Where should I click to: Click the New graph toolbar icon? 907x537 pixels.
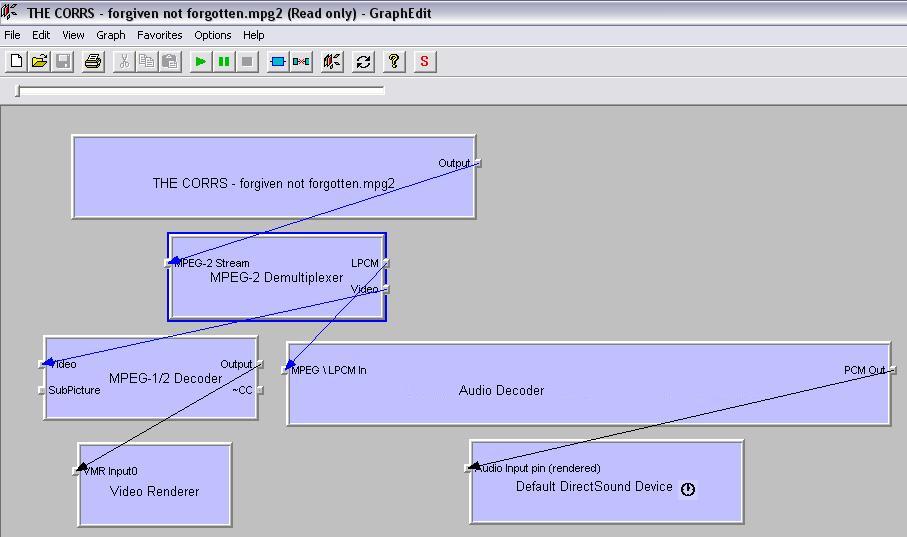tap(16, 62)
